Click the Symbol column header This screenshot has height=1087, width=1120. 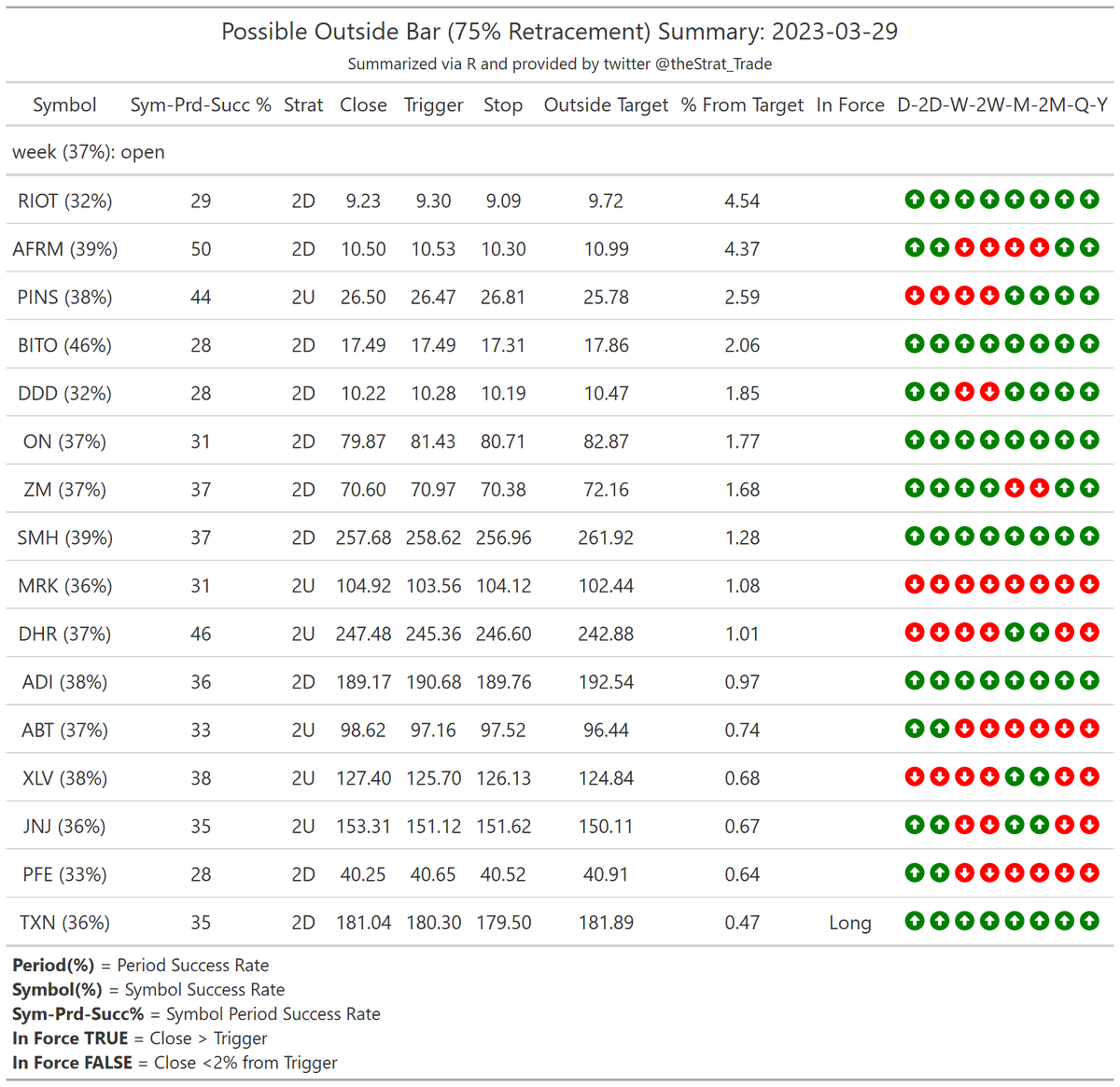click(x=64, y=105)
